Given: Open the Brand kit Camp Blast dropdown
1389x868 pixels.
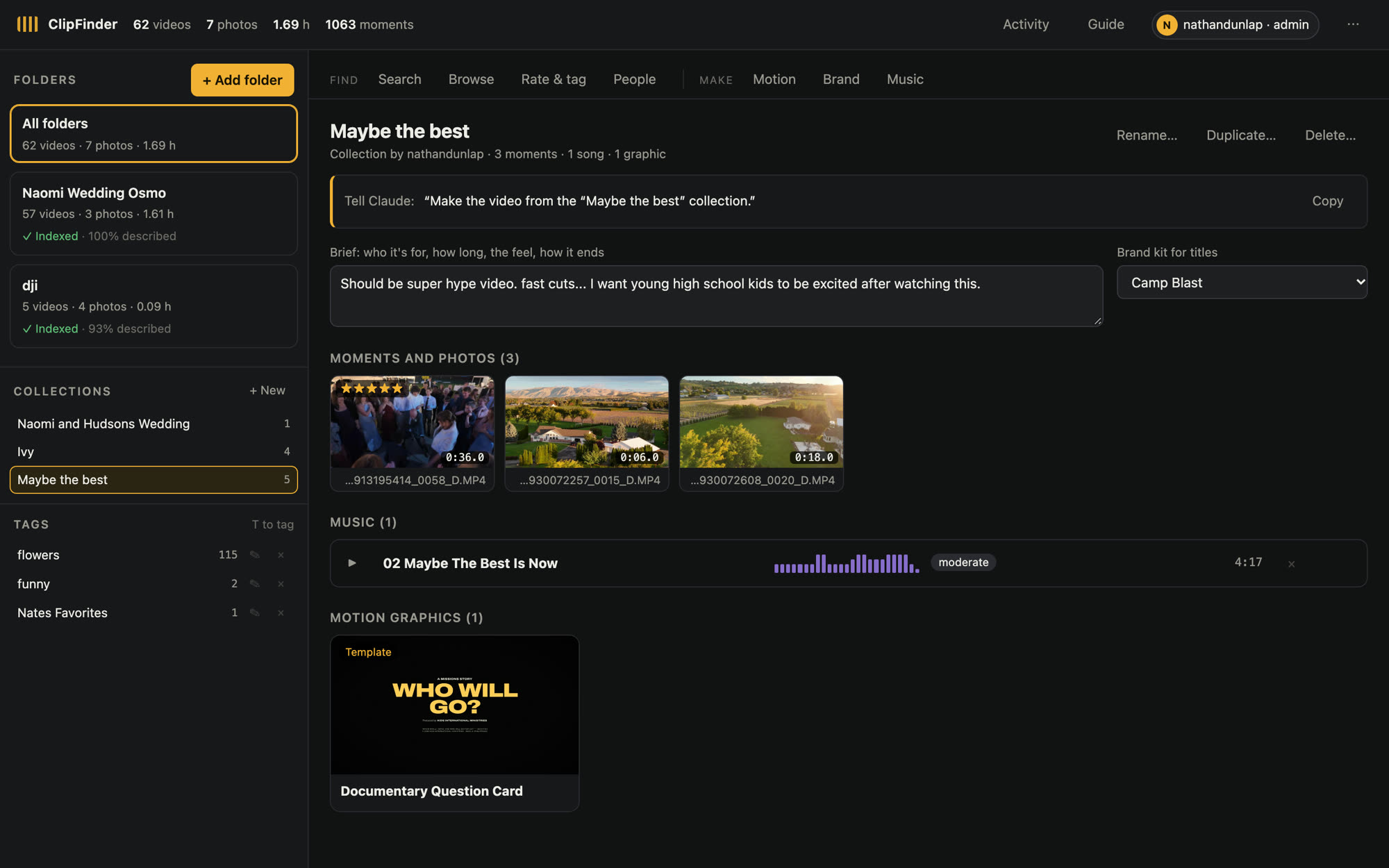Looking at the screenshot, I should point(1242,283).
